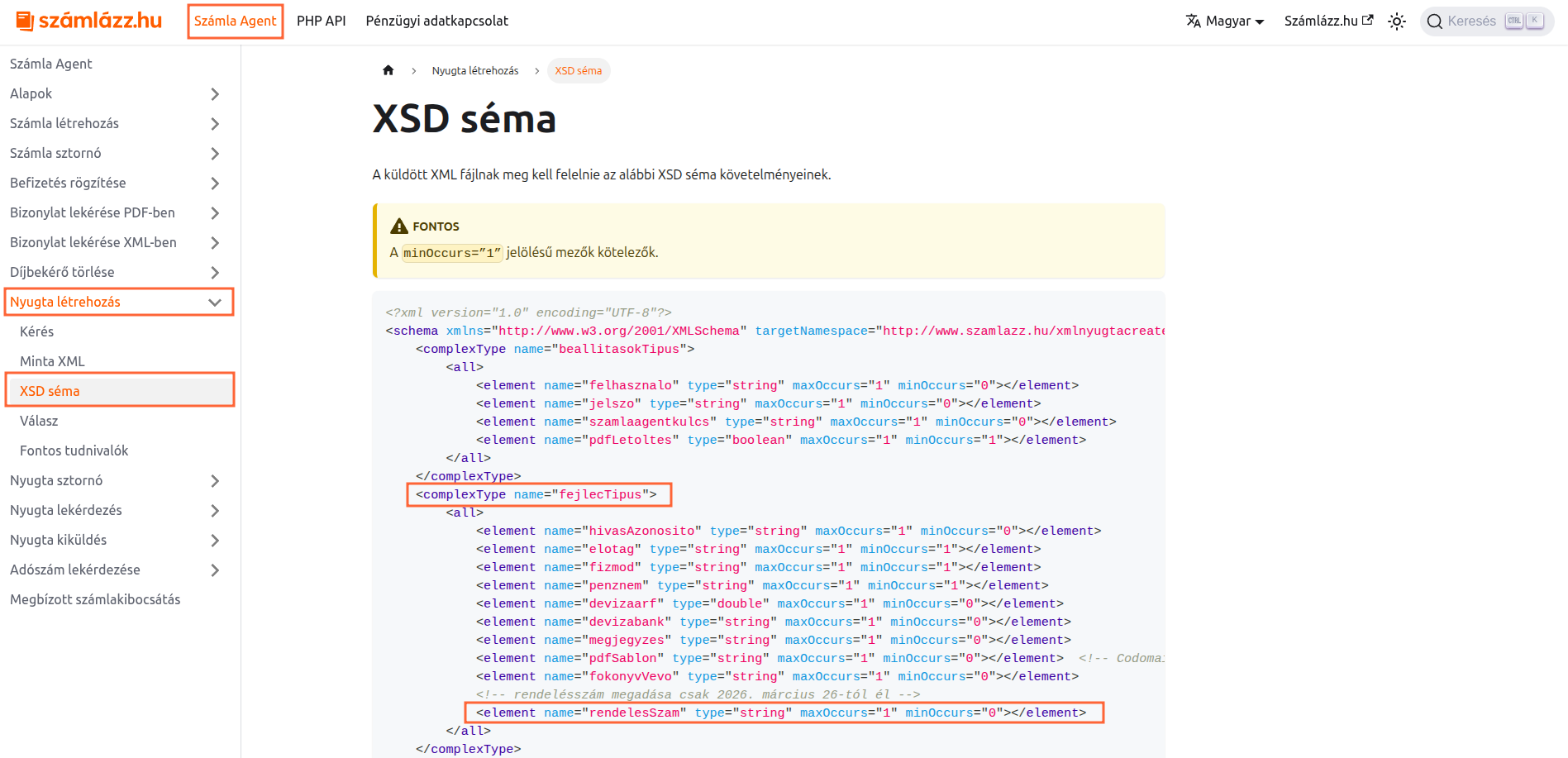Collapse the Nyugta létrehozás section
The image size is (1568, 758).
coord(215,303)
